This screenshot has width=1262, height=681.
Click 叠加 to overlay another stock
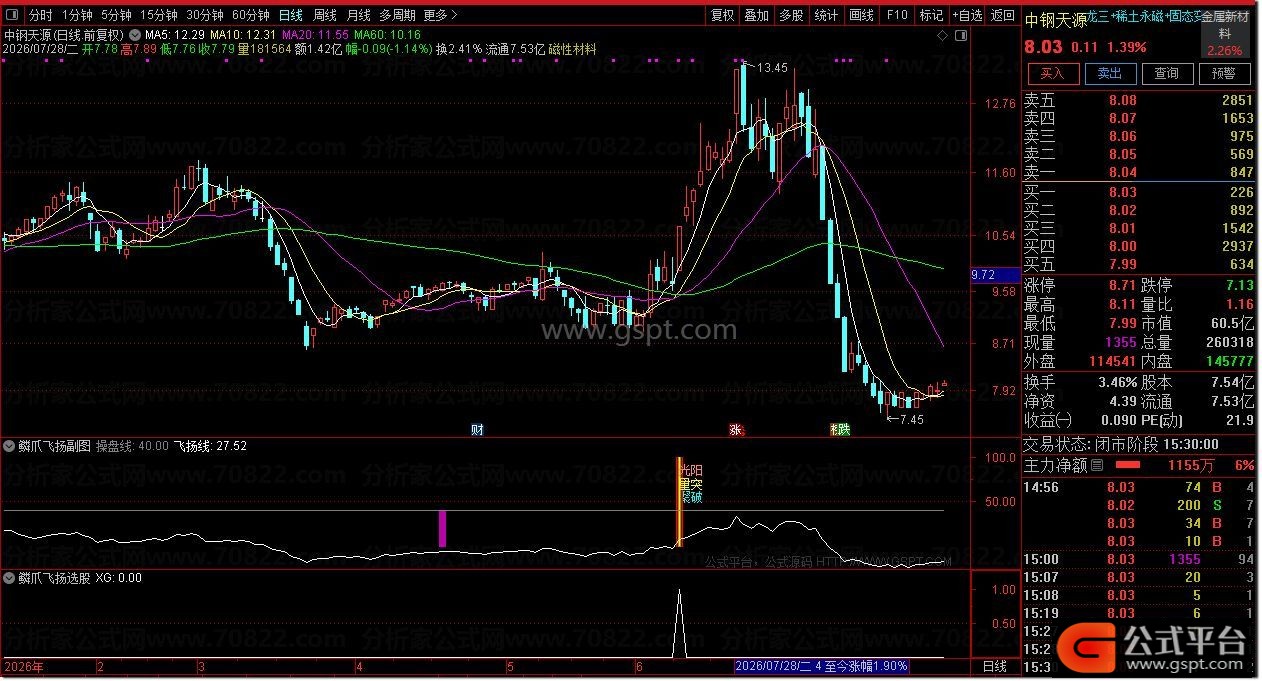757,15
